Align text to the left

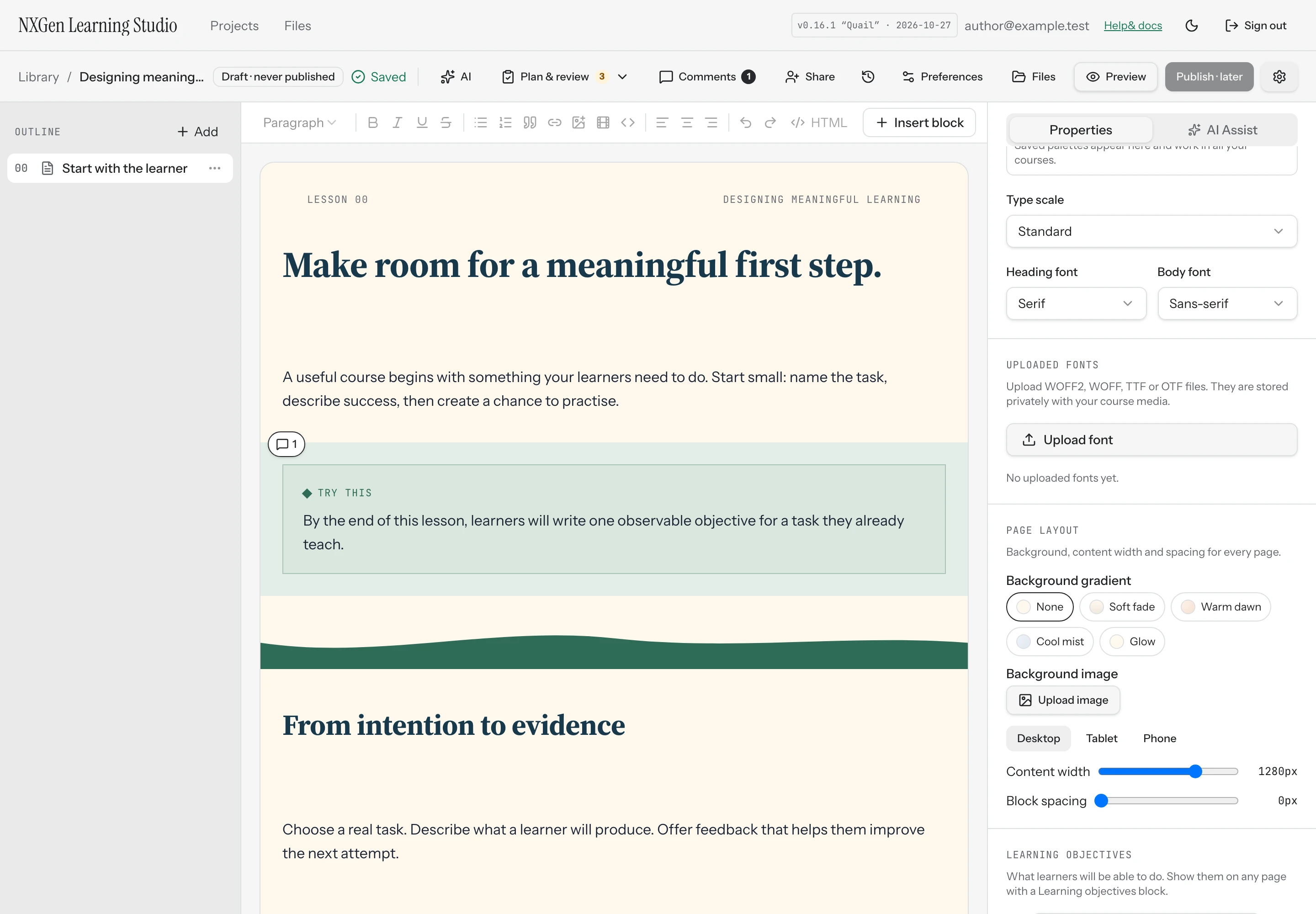(662, 122)
